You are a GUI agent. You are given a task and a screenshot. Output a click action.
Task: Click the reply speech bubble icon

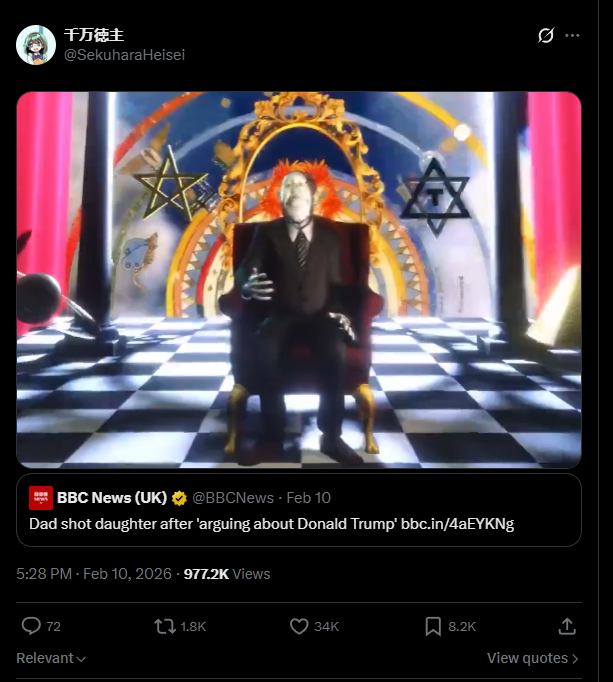(x=32, y=626)
